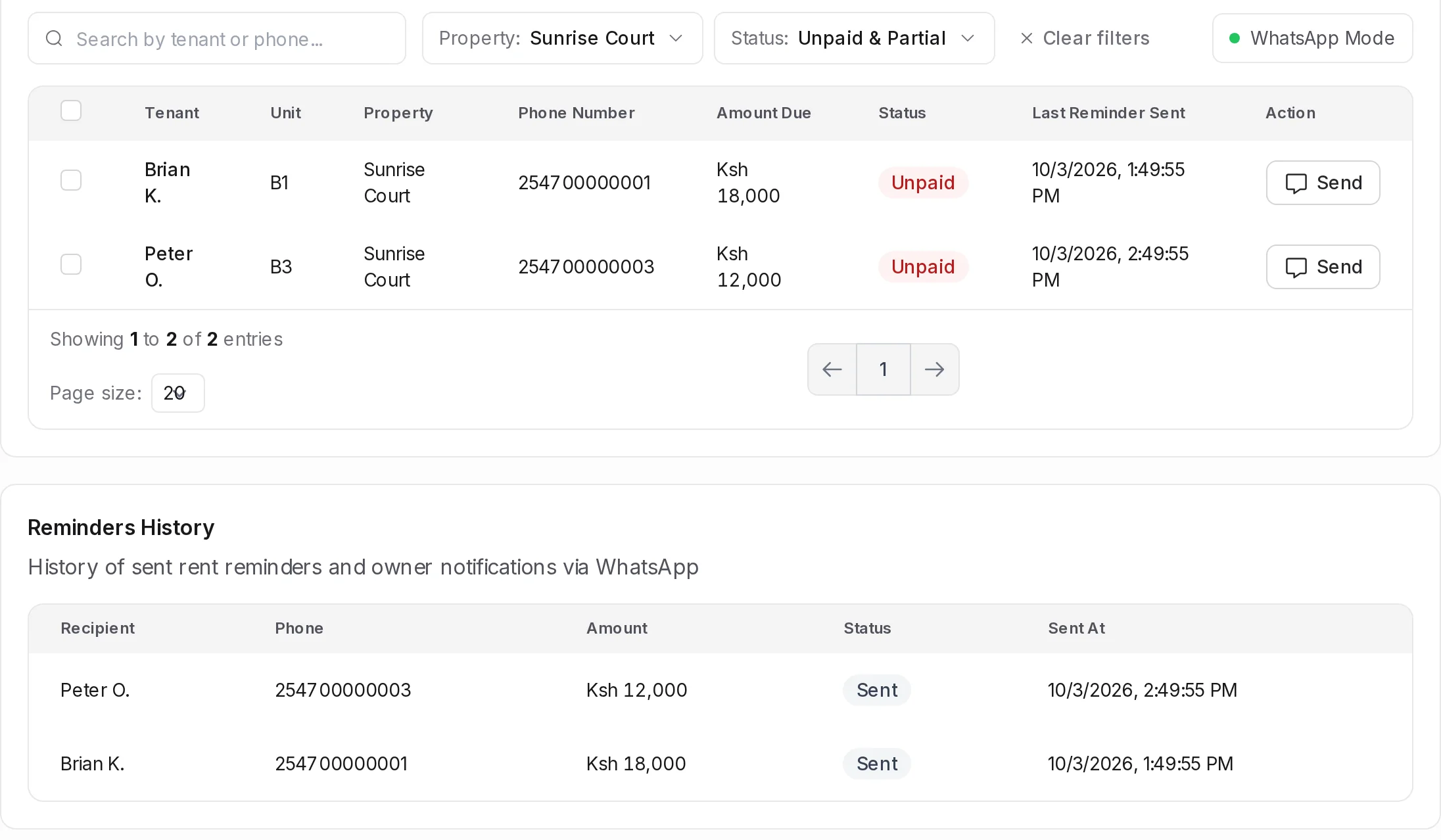Click amount due Ksh 18,000 in tenants table
The width and height of the screenshot is (1441, 840).
[x=748, y=183]
